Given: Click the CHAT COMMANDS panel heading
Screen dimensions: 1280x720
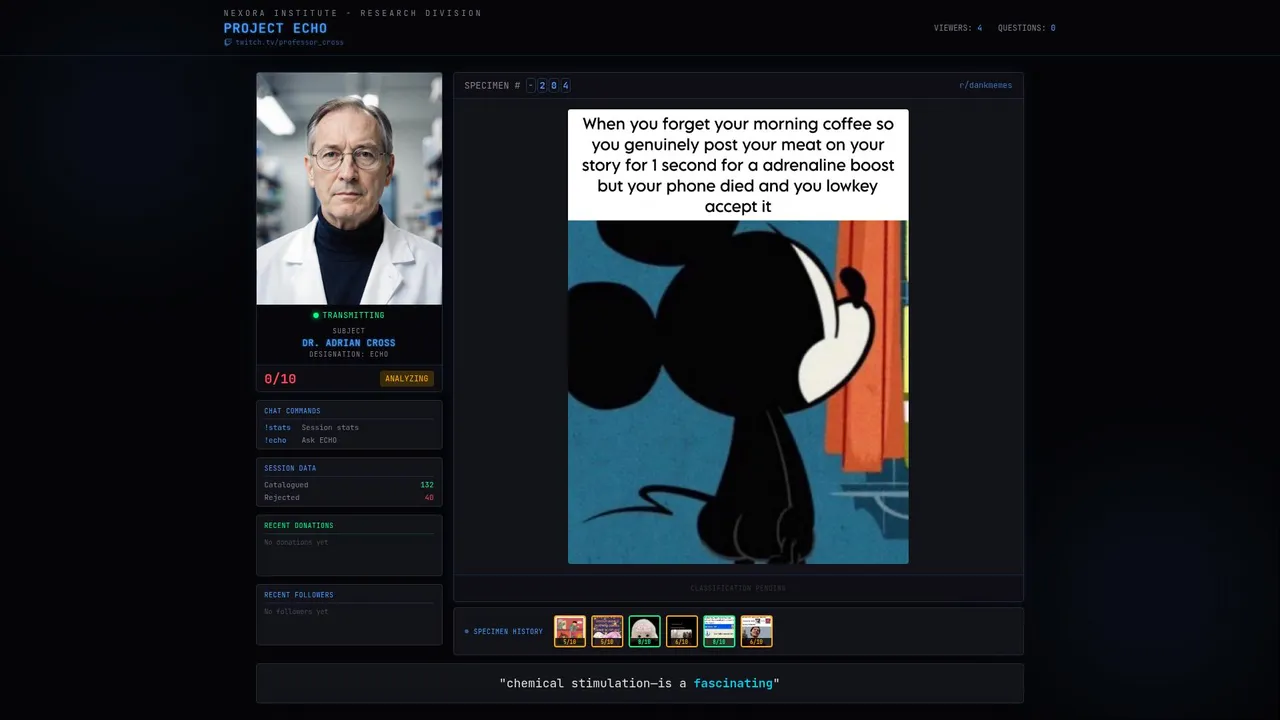Looking at the screenshot, I should click(x=292, y=411).
